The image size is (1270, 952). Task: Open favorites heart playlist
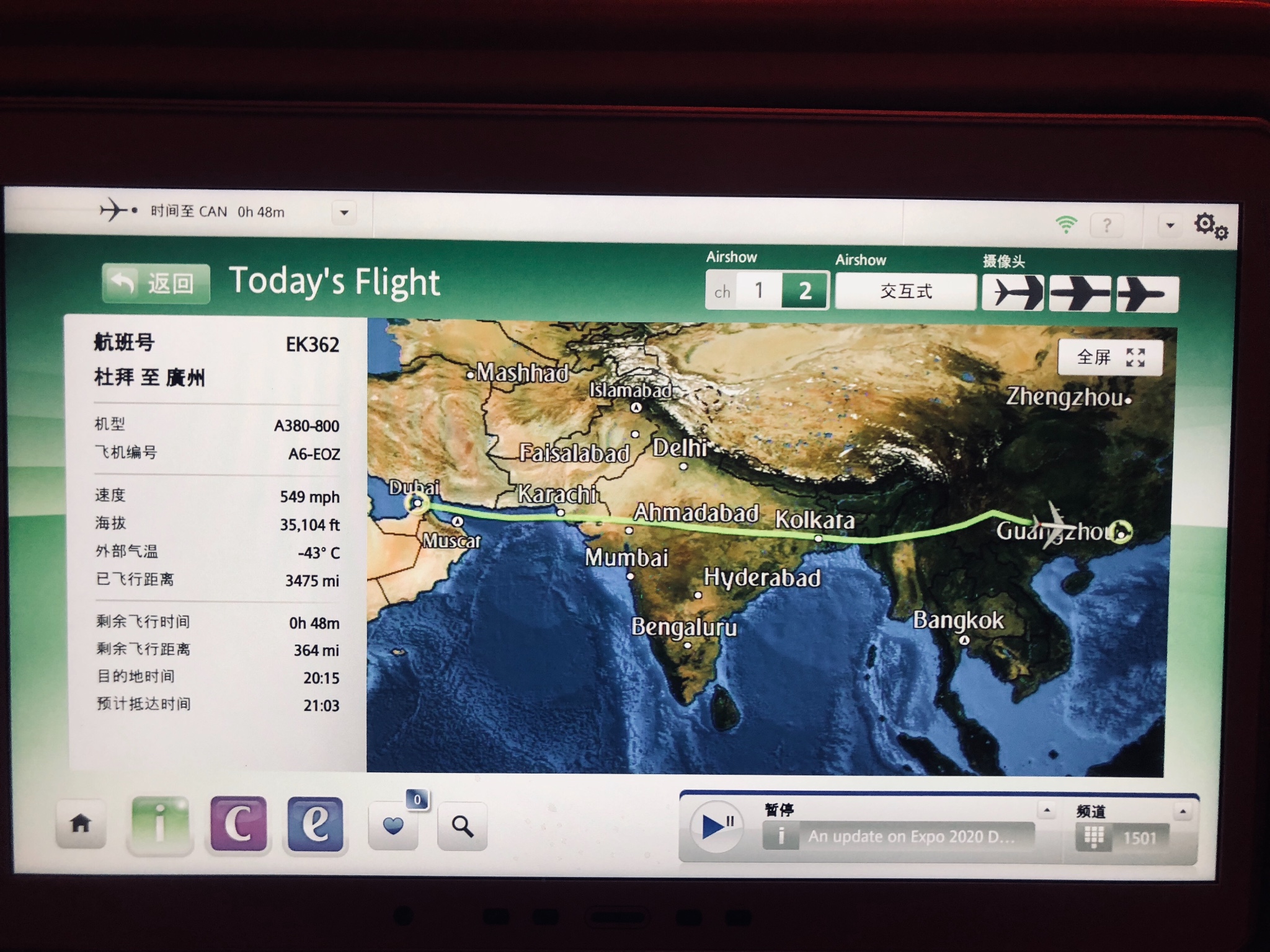[393, 826]
